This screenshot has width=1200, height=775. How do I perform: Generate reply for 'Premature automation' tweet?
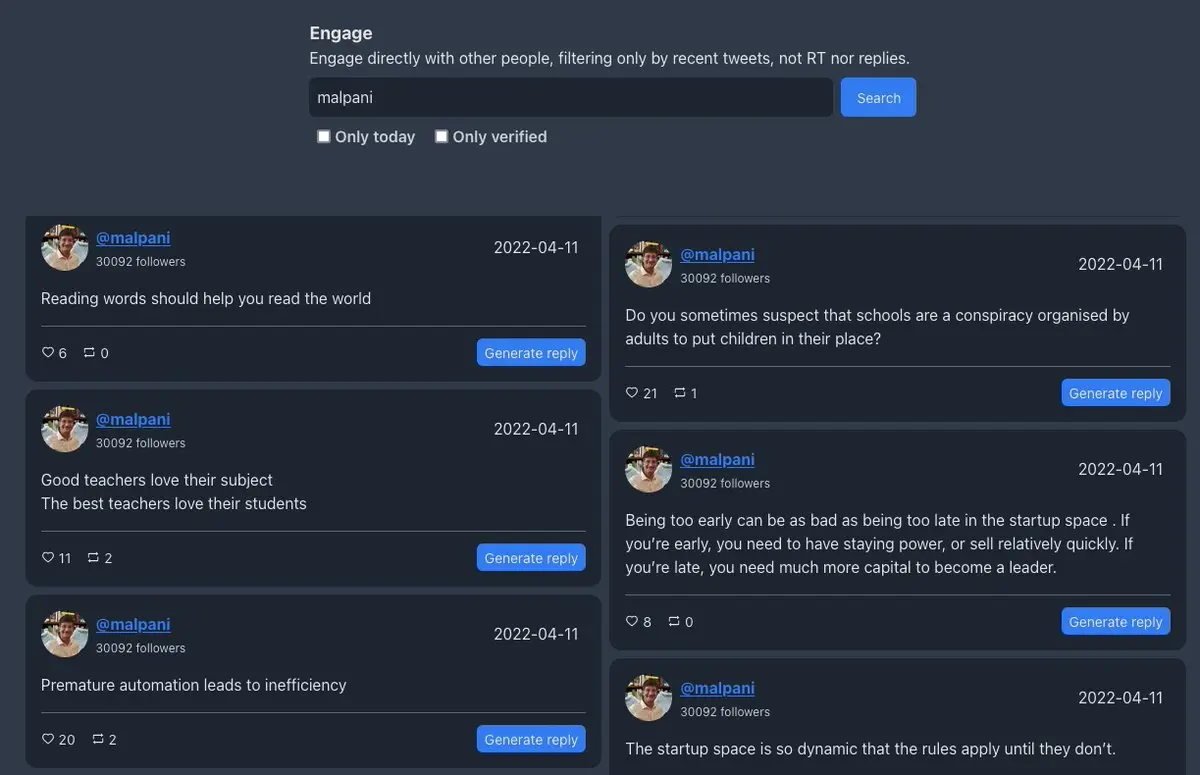pos(531,740)
